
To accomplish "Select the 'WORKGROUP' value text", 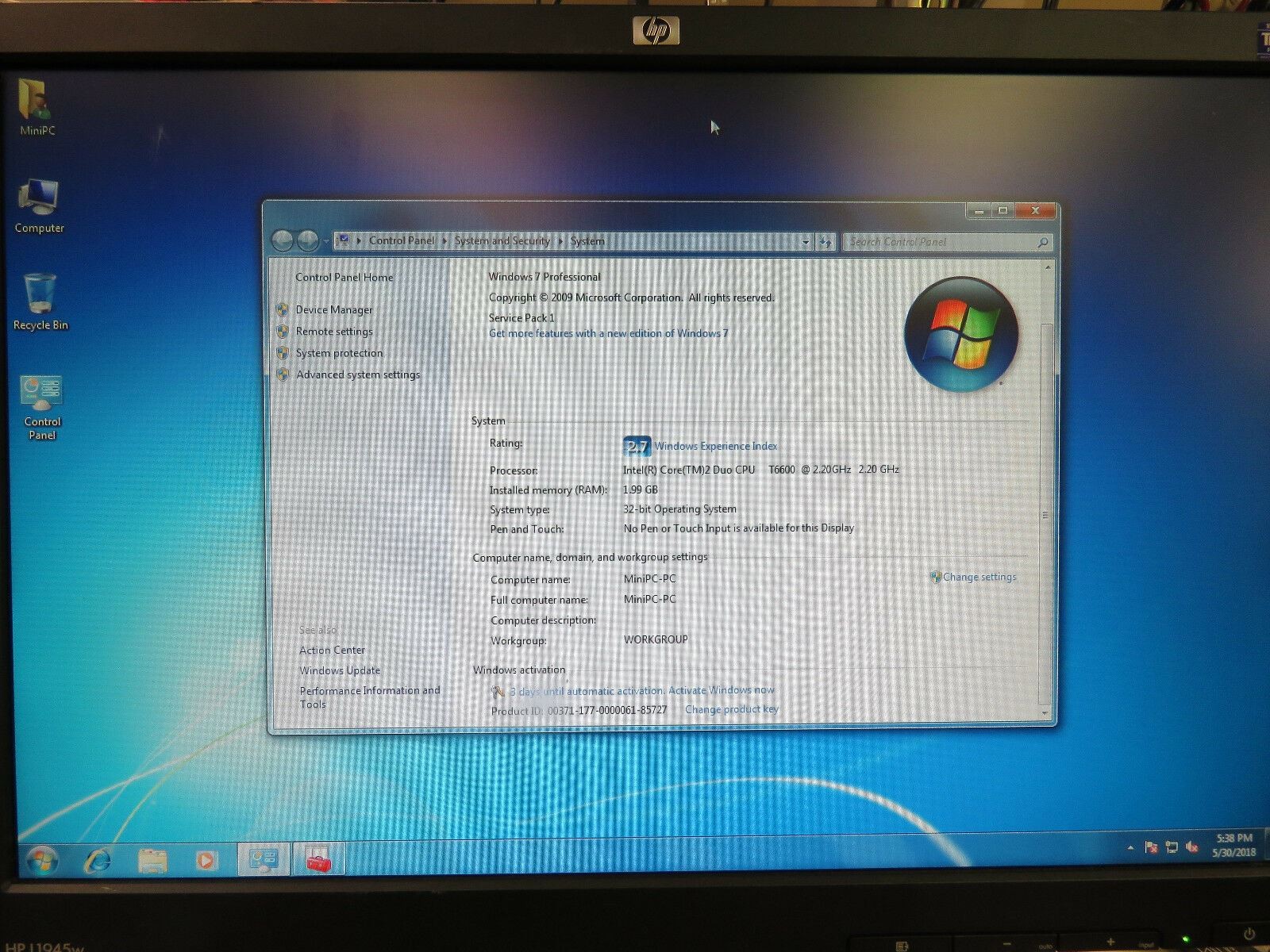I will (656, 639).
